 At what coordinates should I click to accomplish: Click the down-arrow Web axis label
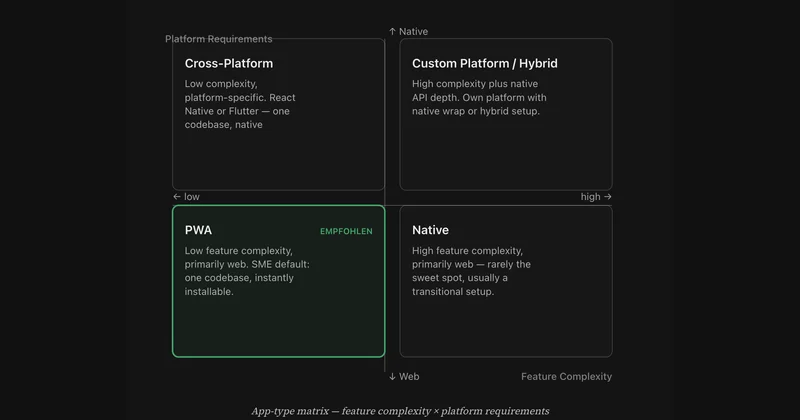(x=404, y=376)
